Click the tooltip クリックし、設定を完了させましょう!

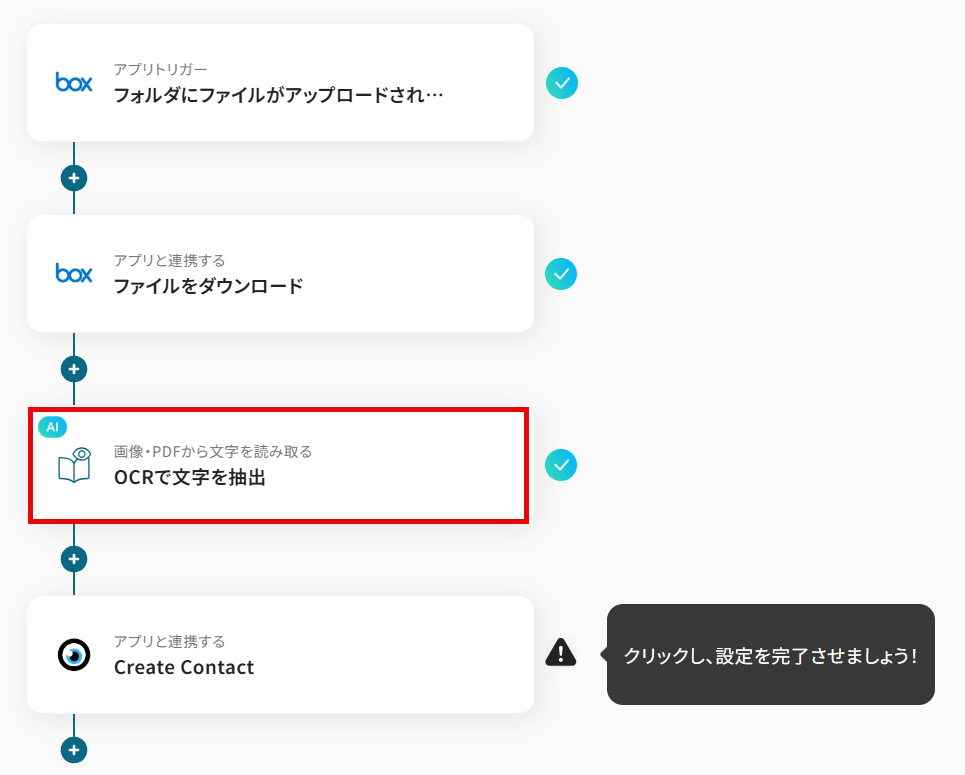771,654
